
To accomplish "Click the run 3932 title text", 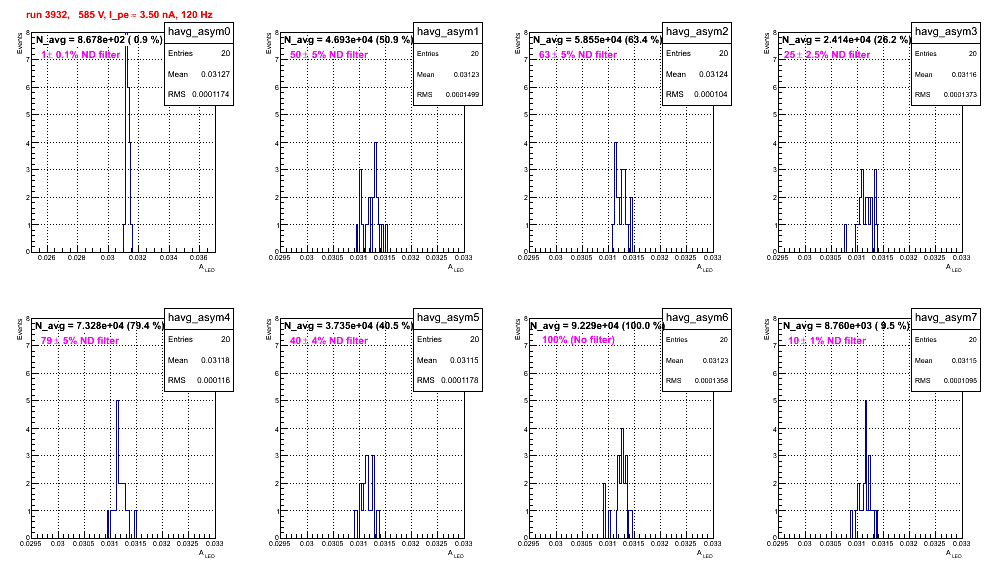I will [119, 15].
